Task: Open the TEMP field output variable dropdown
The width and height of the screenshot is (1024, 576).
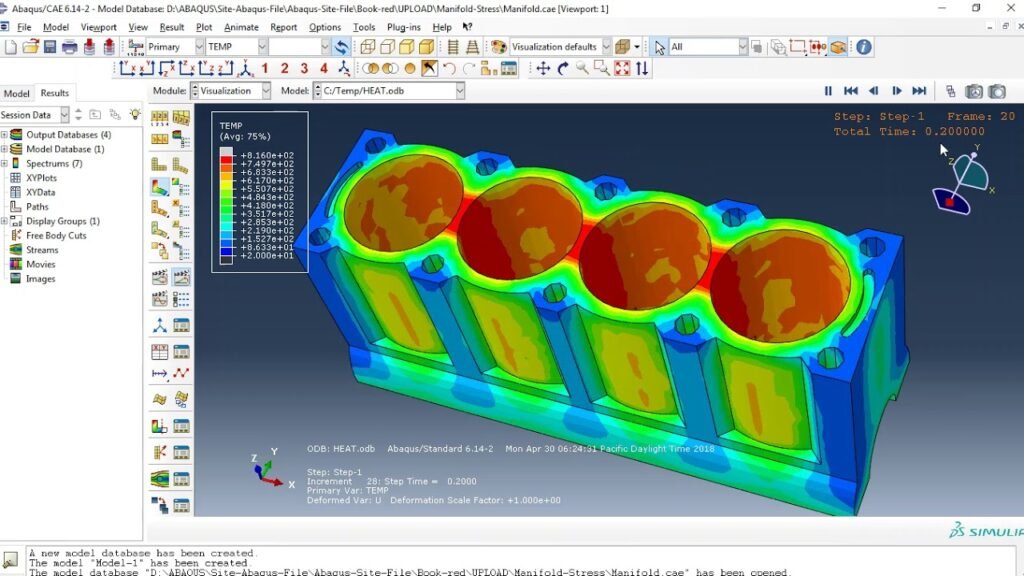Action: coord(236,46)
